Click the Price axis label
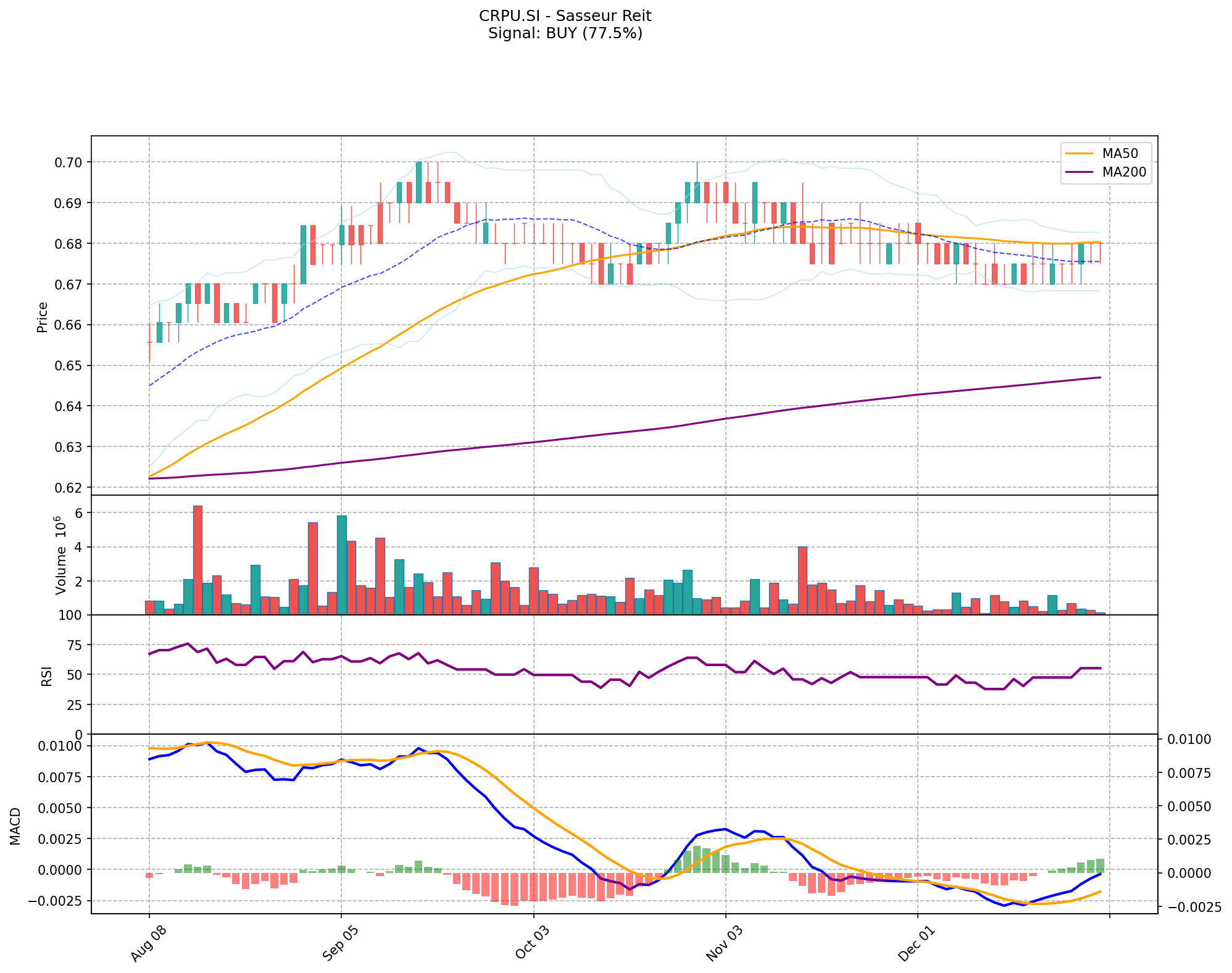Image resolution: width=1232 pixels, height=973 pixels. [43, 317]
